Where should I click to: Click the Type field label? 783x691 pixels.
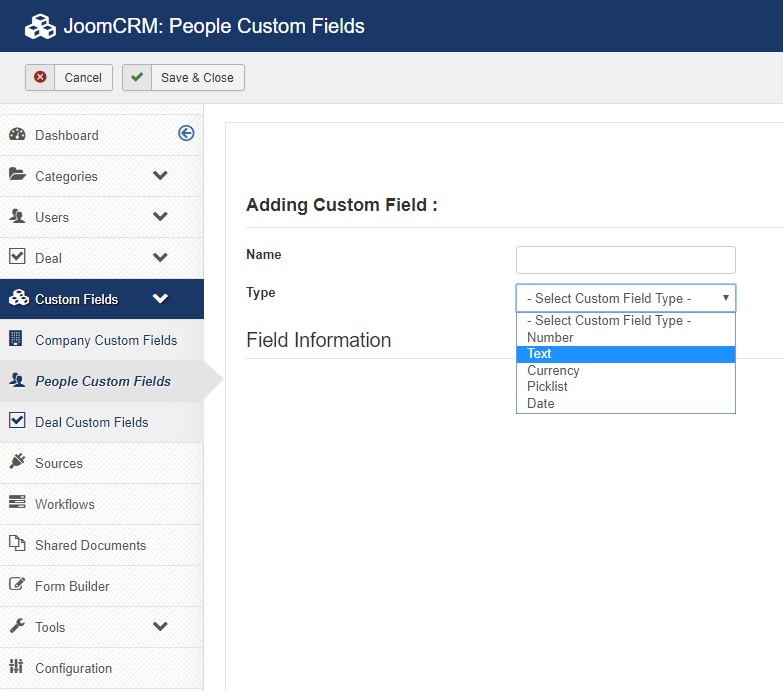[261, 293]
